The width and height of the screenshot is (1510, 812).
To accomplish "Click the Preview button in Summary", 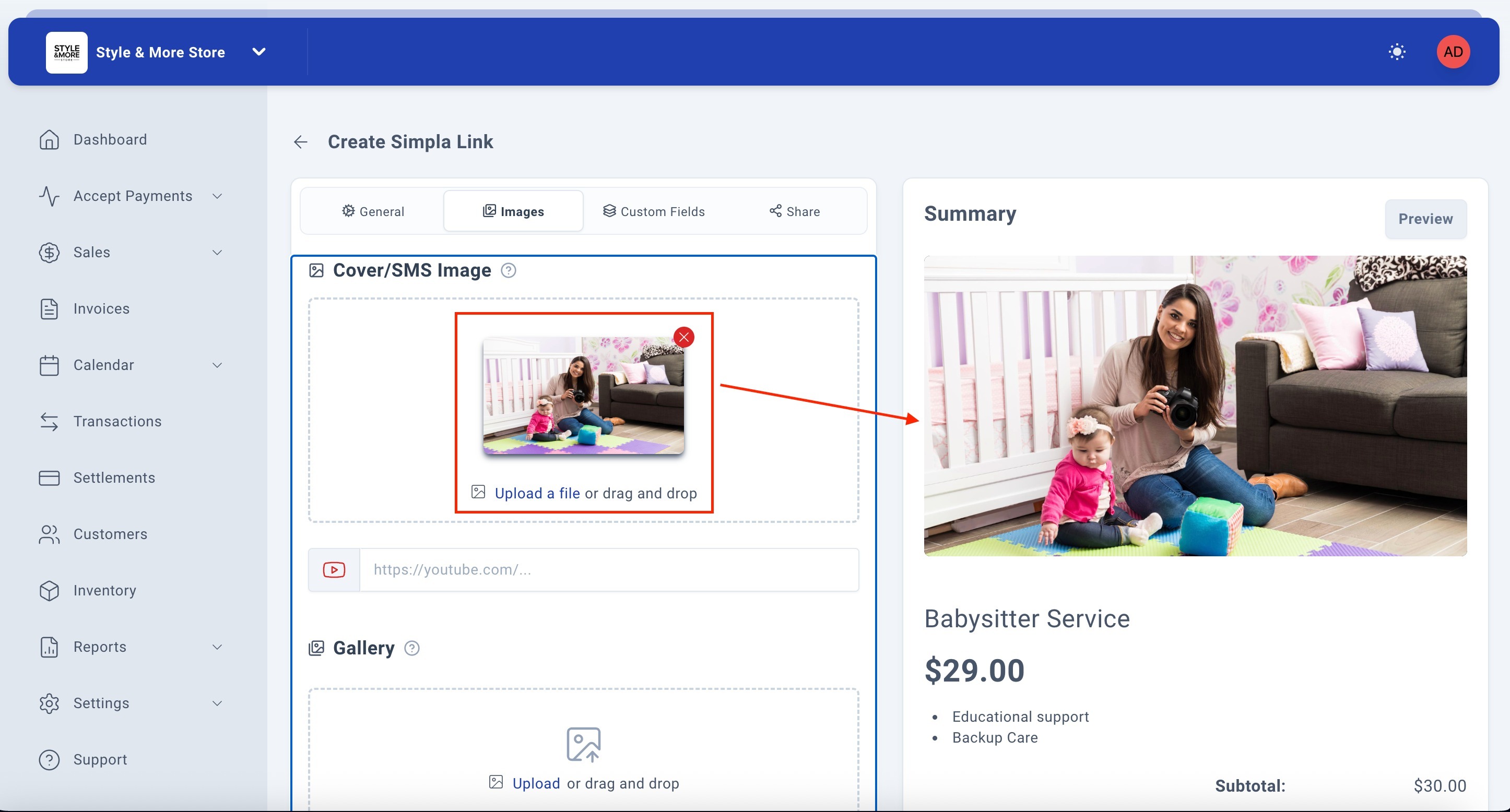I will point(1425,219).
